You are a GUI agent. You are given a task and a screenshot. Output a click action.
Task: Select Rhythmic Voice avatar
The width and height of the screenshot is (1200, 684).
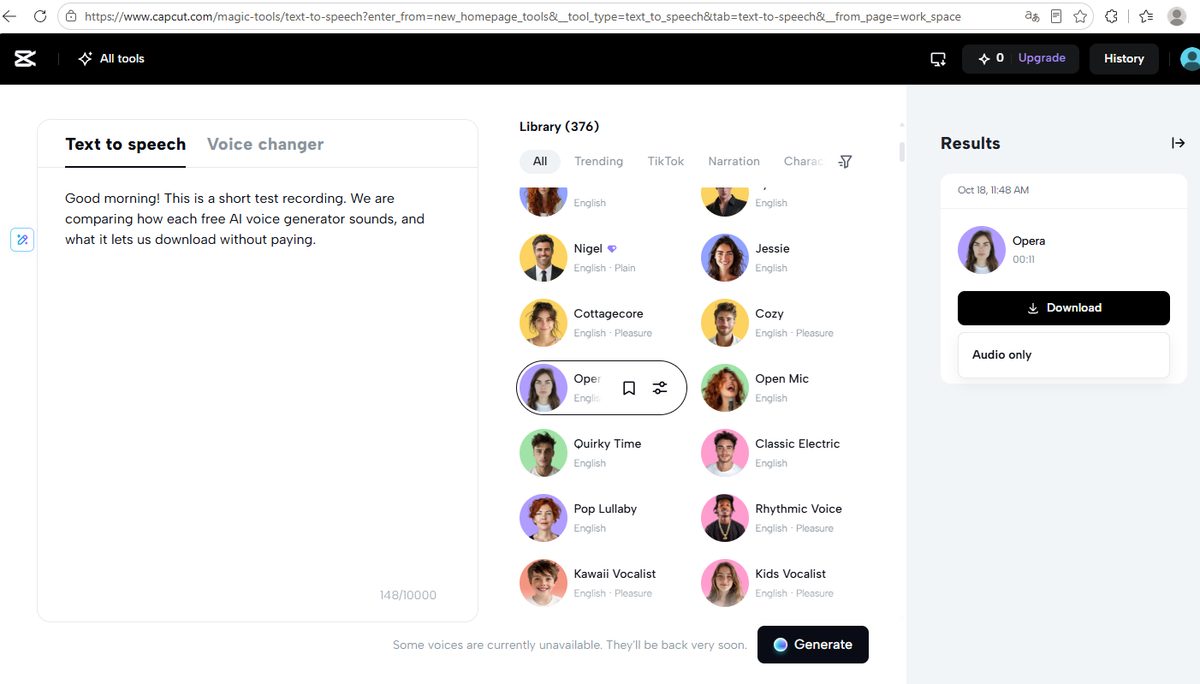click(724, 517)
